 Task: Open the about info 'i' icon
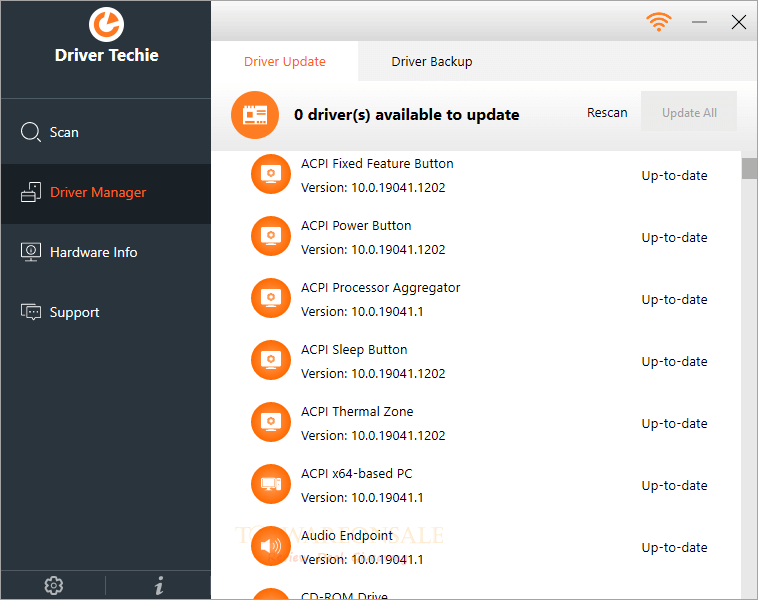click(x=159, y=585)
